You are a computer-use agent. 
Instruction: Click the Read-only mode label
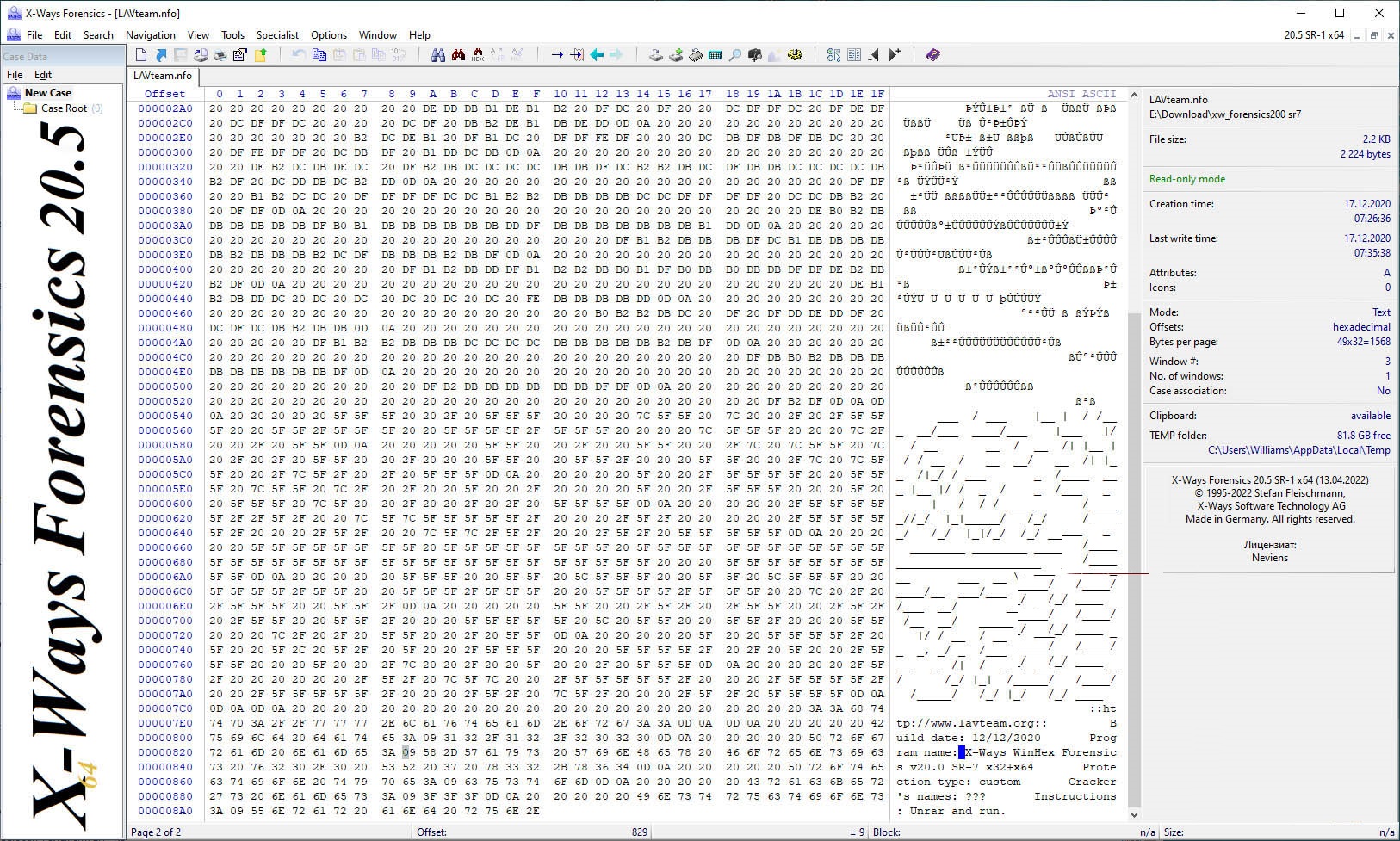click(x=1187, y=179)
